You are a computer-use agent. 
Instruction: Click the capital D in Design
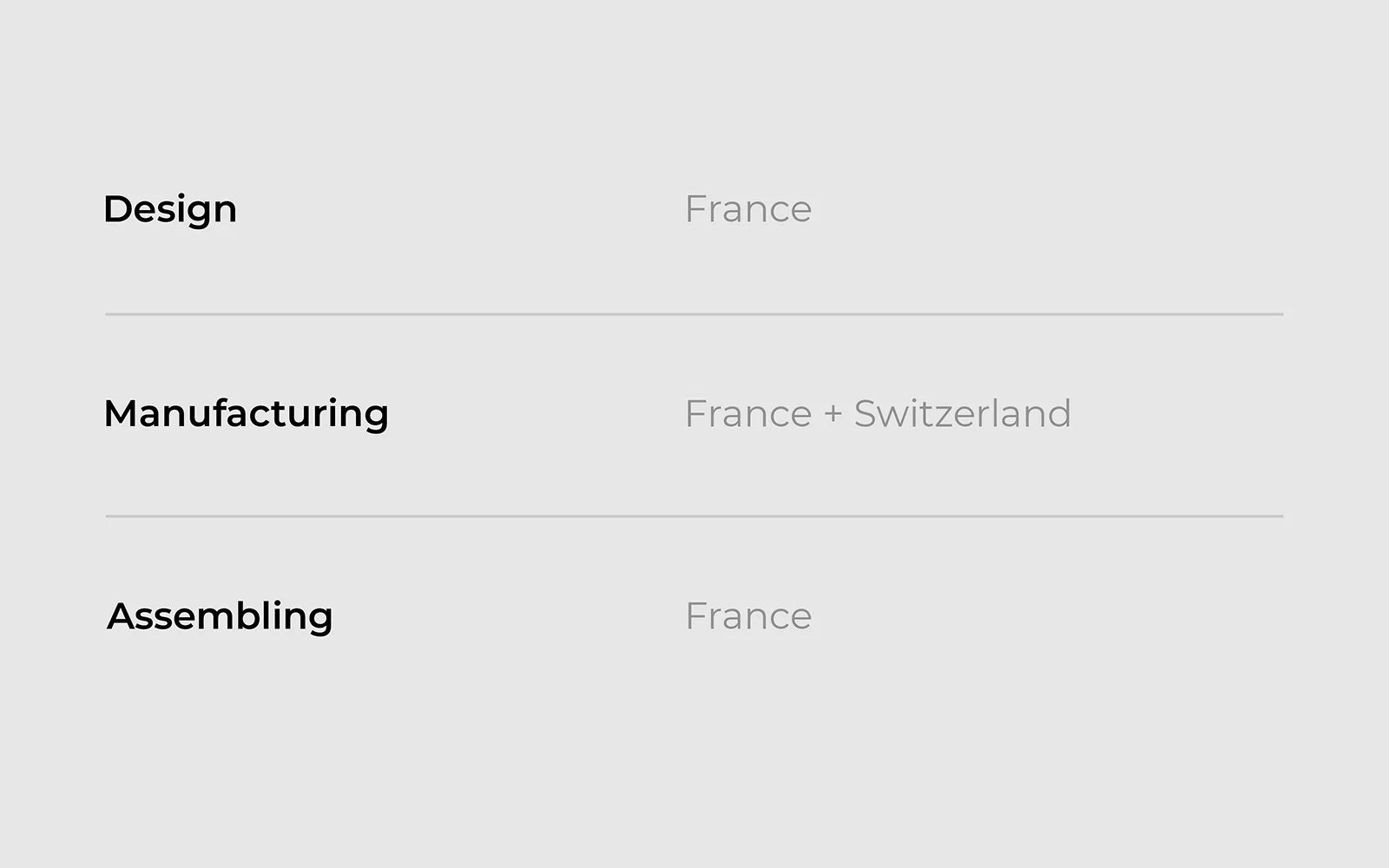pyautogui.click(x=116, y=209)
